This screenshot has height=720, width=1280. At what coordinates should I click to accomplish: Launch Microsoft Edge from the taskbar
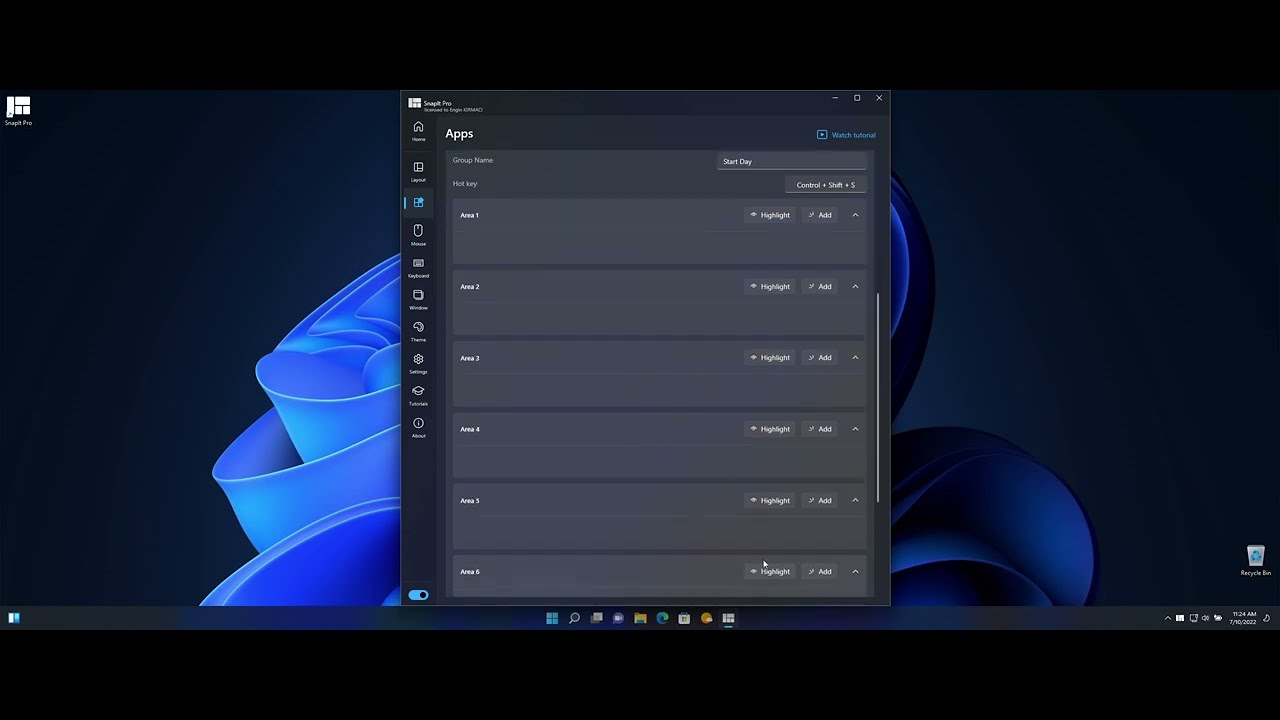pos(662,618)
